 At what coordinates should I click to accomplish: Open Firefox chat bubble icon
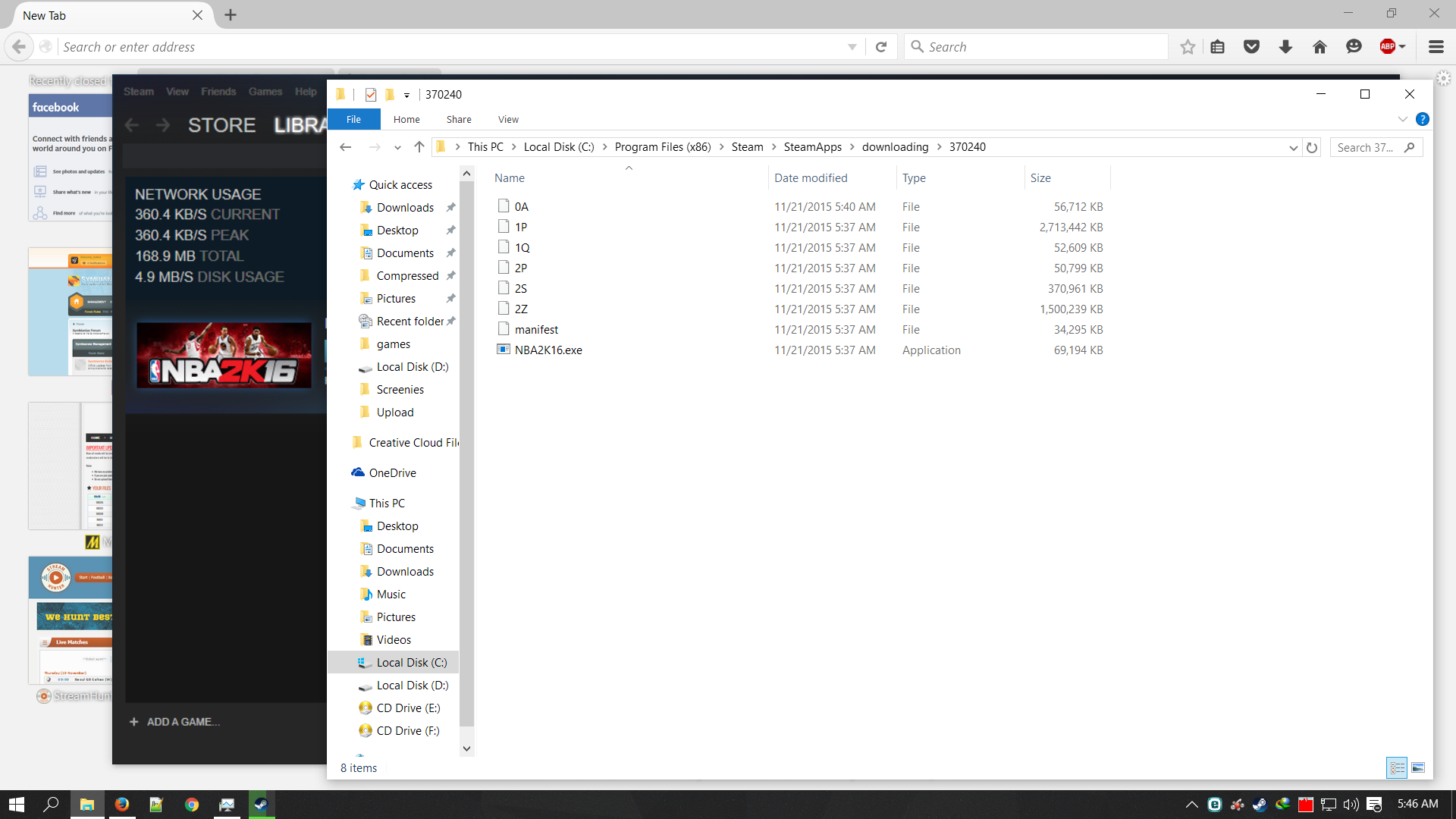pos(1354,47)
